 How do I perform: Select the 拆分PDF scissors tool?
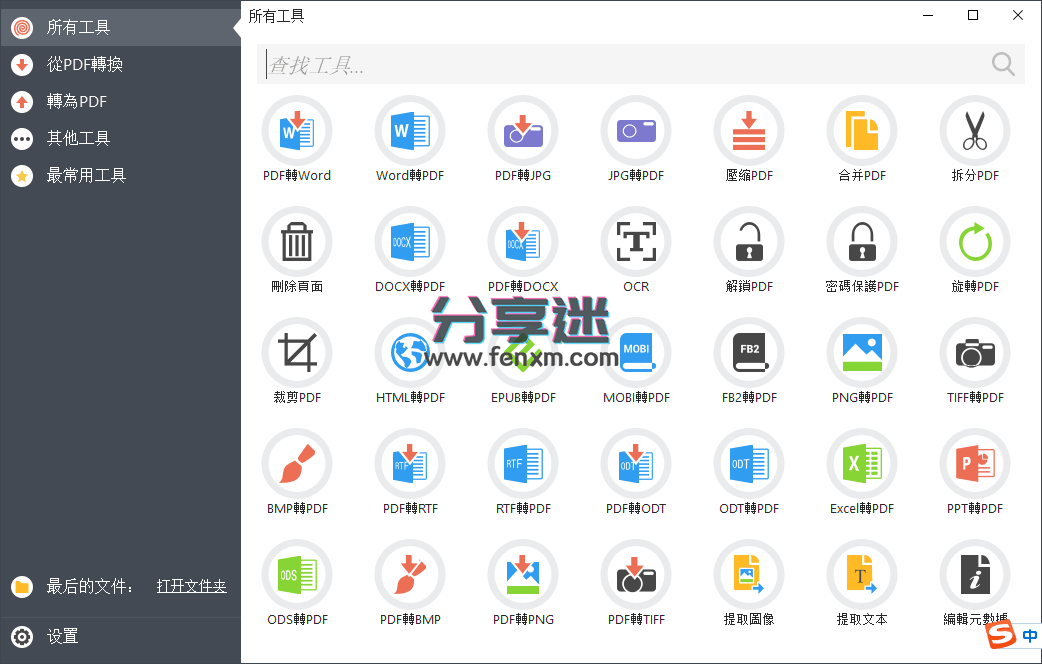pyautogui.click(x=975, y=140)
